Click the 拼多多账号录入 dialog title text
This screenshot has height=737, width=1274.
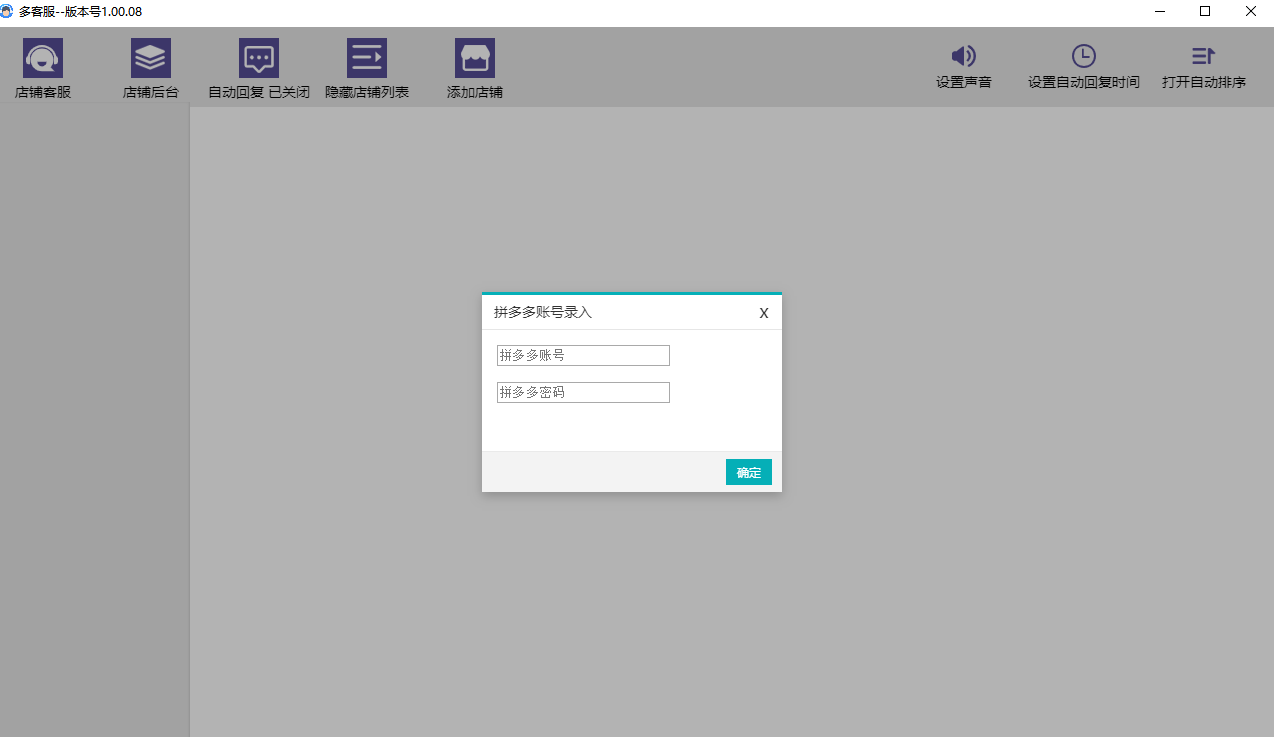[543, 312]
